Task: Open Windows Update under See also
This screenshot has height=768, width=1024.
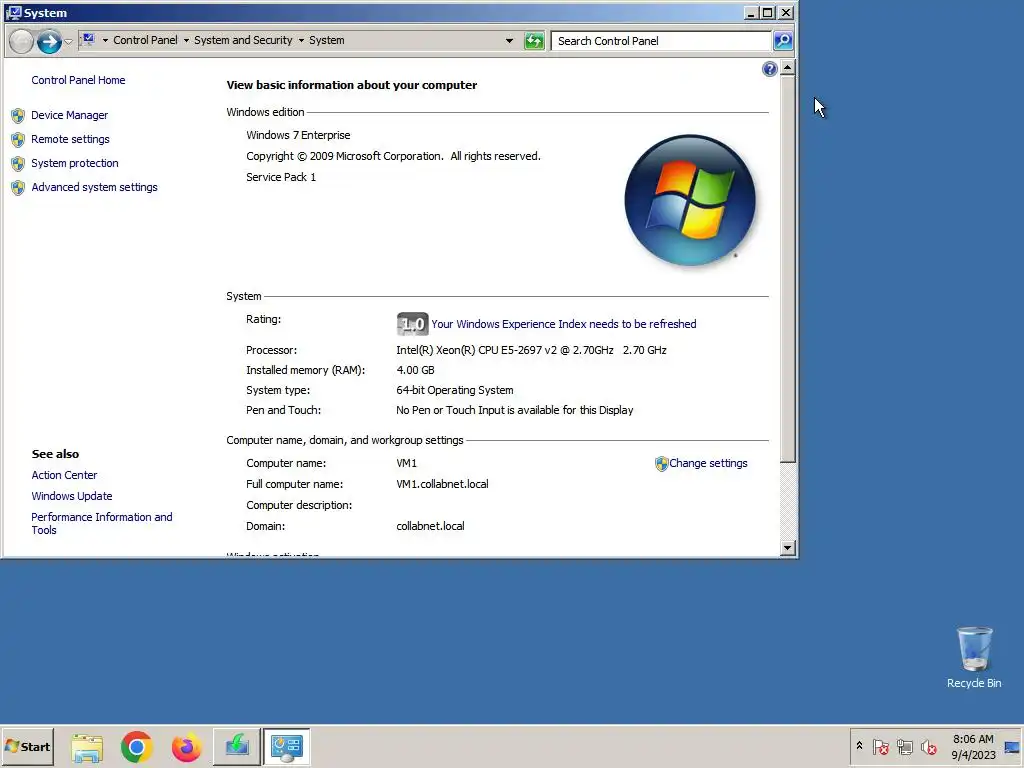Action: (x=72, y=496)
